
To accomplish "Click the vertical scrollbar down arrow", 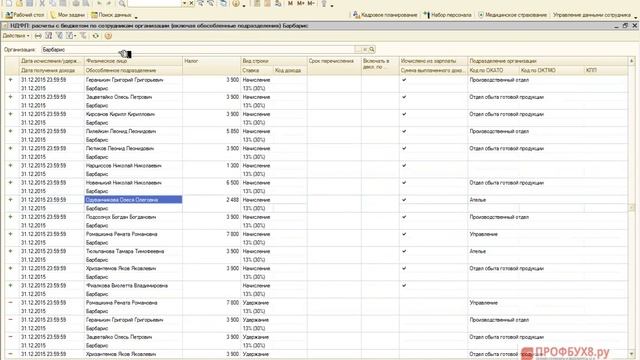I will 631,354.
